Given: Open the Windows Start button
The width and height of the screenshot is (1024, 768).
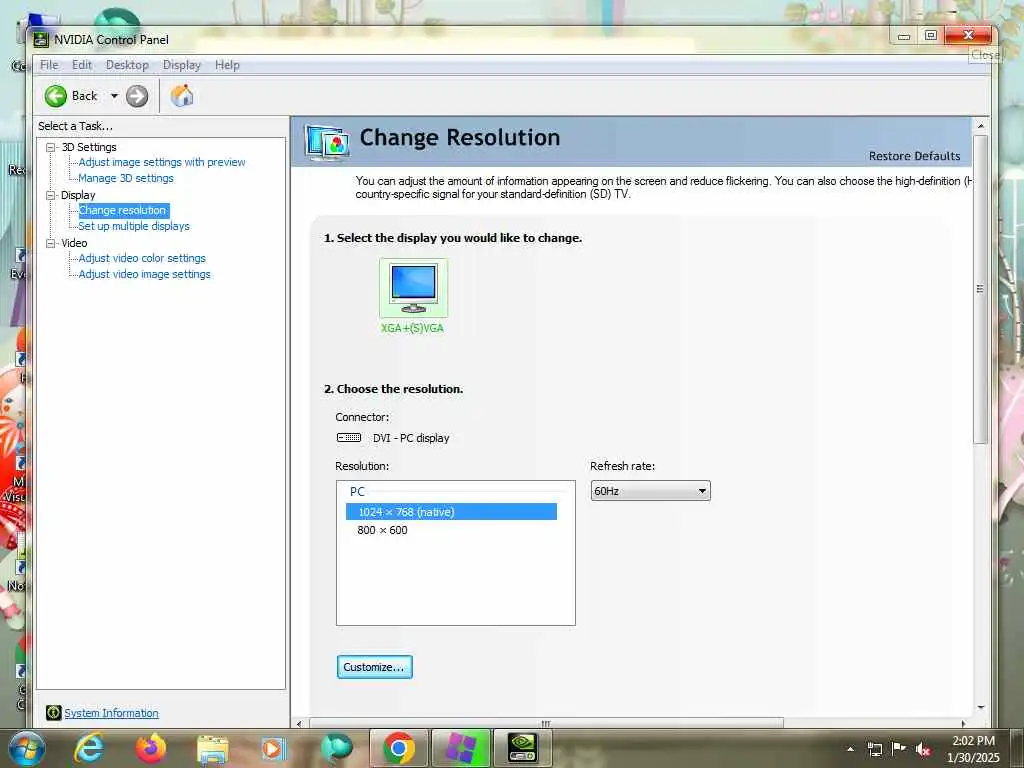Looking at the screenshot, I should [x=27, y=748].
